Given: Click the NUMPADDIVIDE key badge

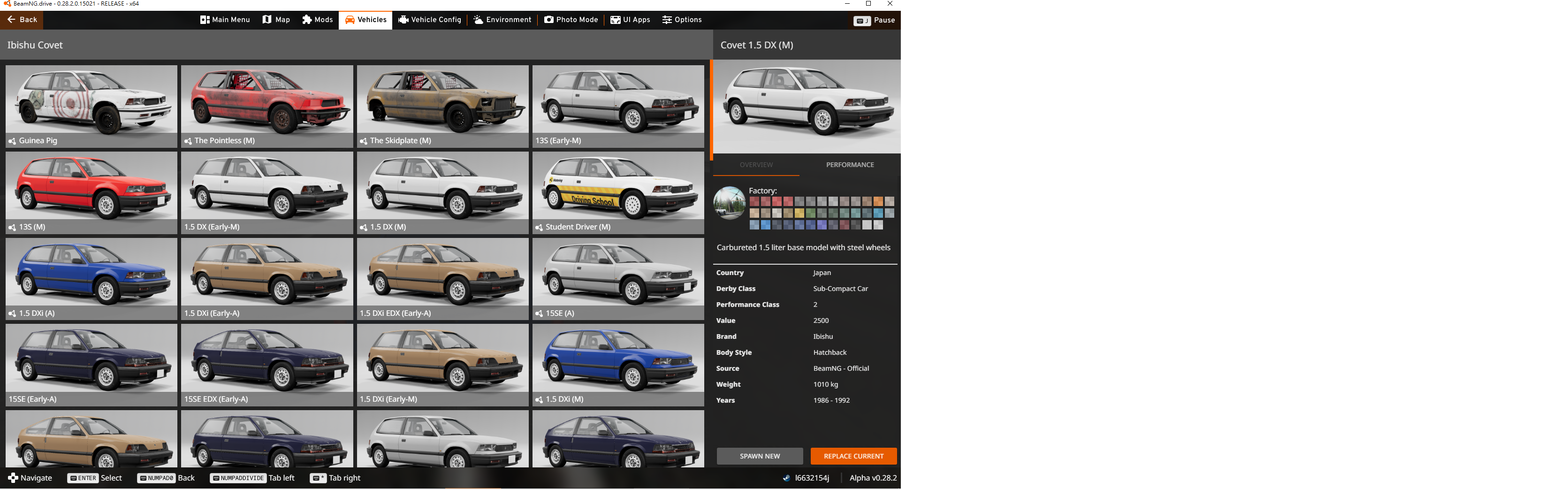Looking at the screenshot, I should (x=239, y=478).
